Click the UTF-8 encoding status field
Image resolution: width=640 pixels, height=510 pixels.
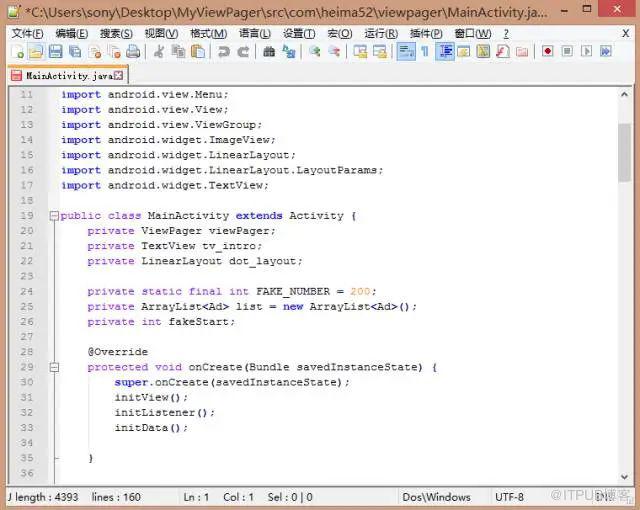coord(509,497)
